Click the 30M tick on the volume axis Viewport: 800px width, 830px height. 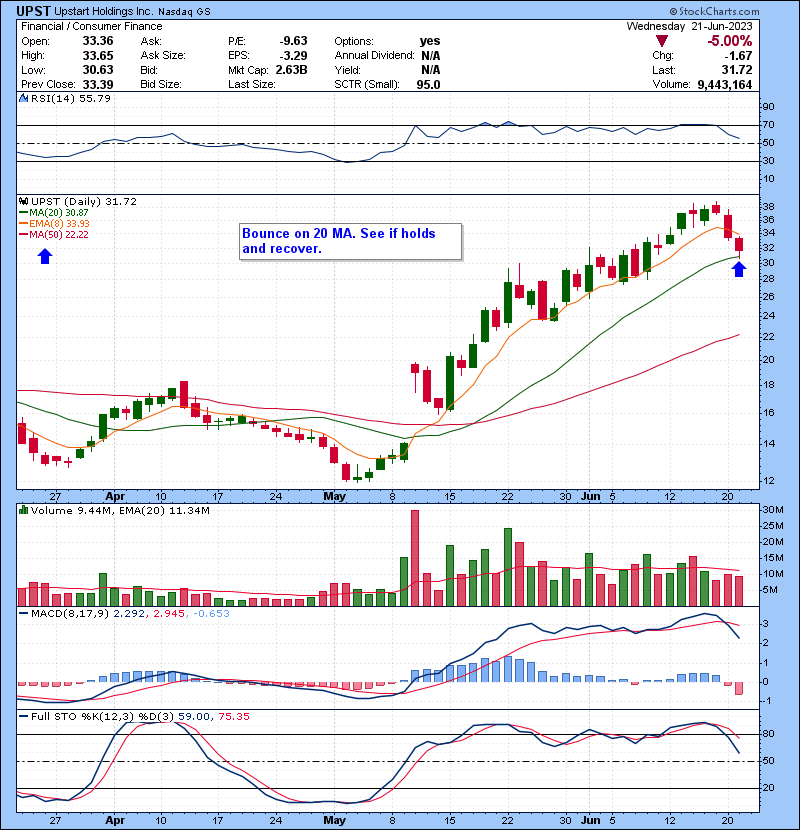coord(772,510)
